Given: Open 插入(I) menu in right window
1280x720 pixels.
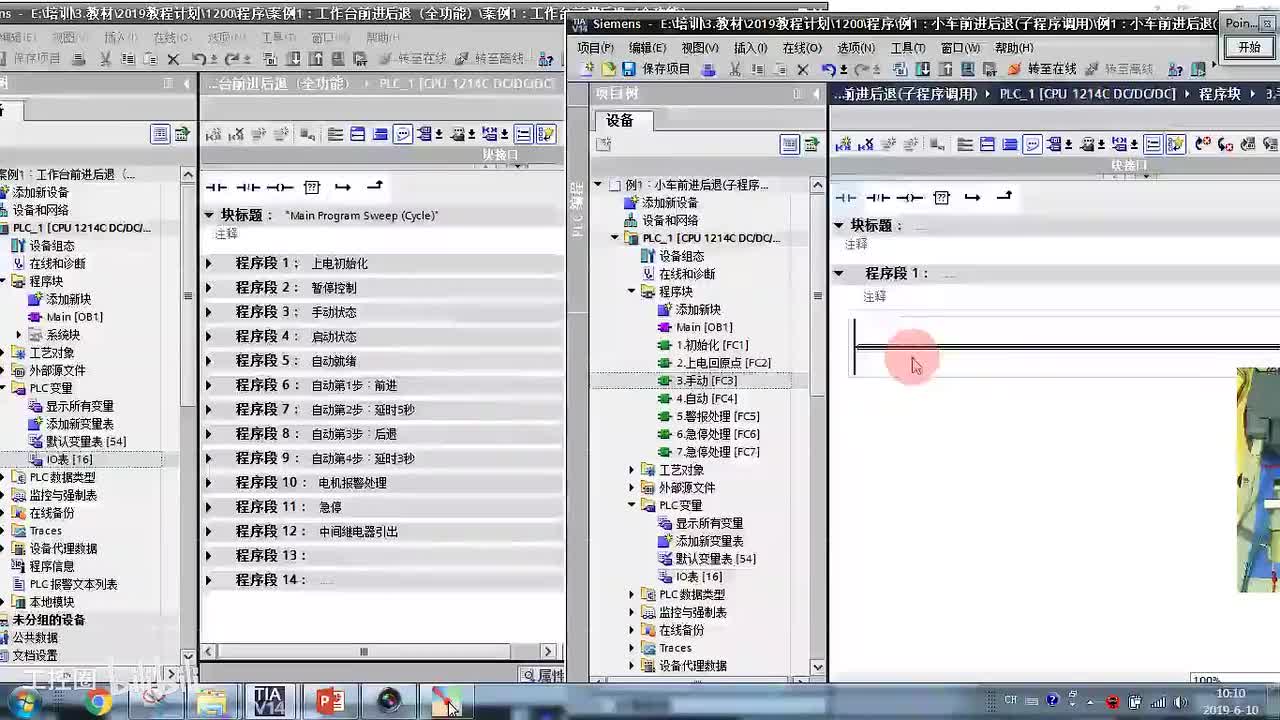Looking at the screenshot, I should pyautogui.click(x=750, y=47).
